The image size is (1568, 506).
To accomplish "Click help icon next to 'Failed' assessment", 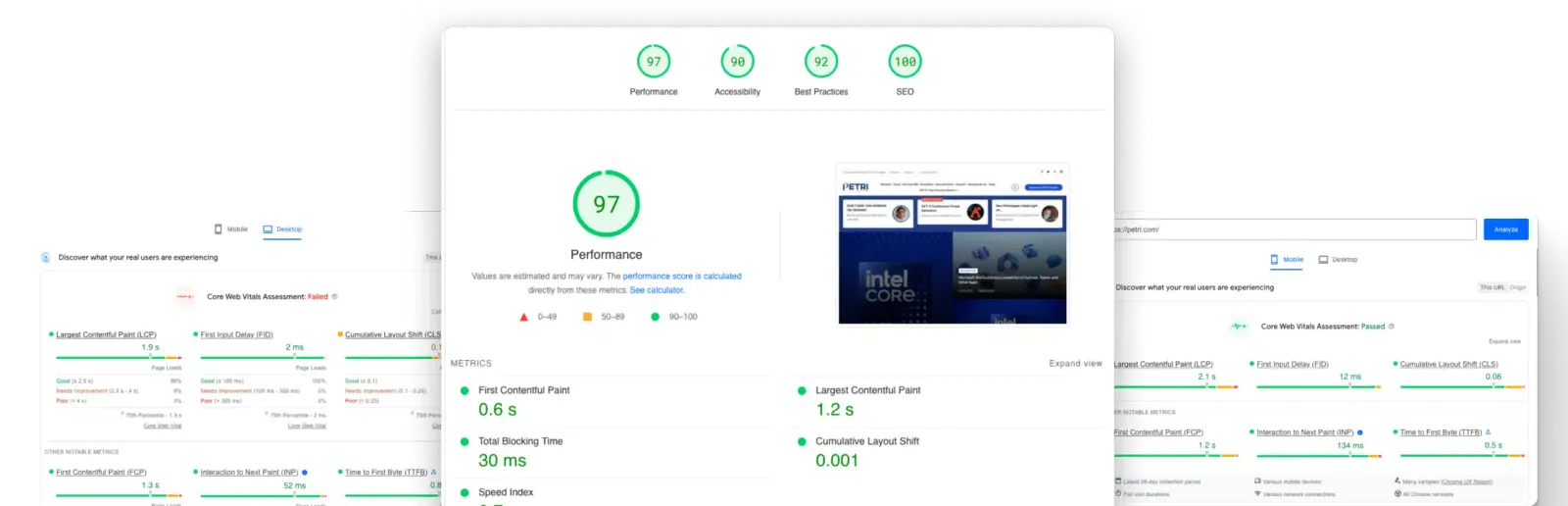I will coord(334,296).
